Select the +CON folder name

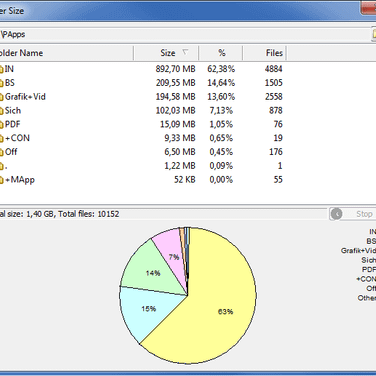pyautogui.click(x=17, y=138)
